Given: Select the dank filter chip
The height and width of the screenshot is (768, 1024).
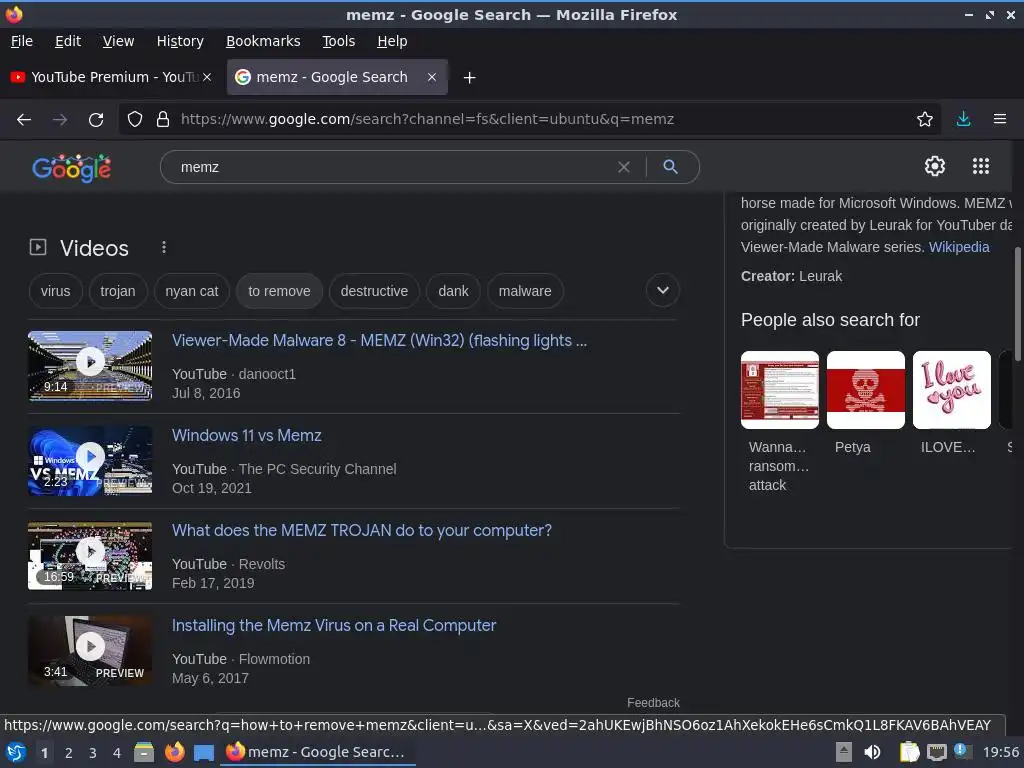Looking at the screenshot, I should tap(453, 291).
